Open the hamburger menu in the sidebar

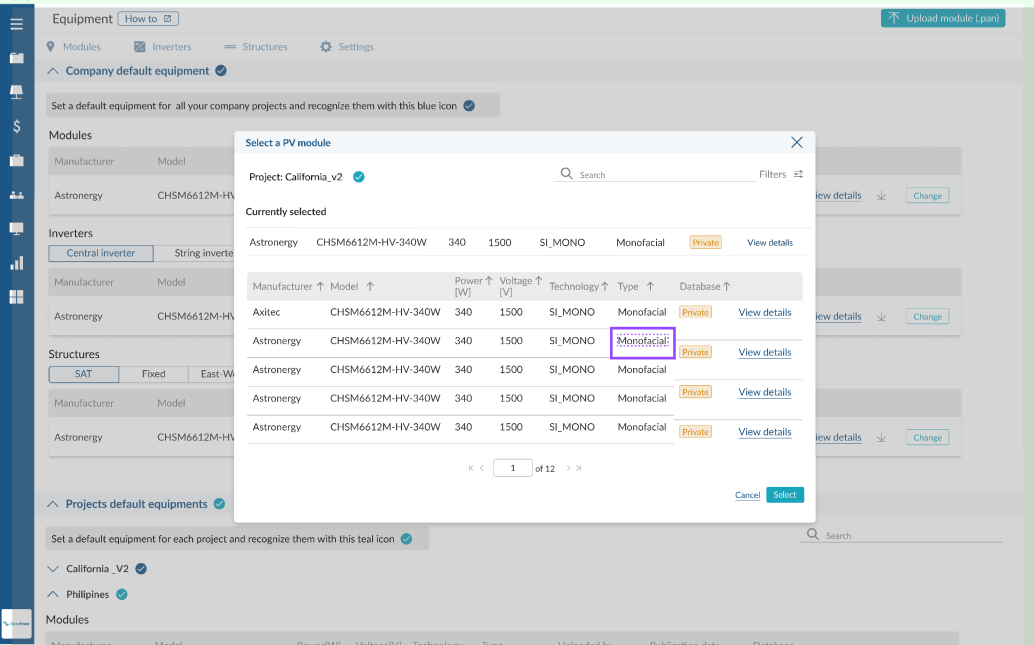[16, 24]
